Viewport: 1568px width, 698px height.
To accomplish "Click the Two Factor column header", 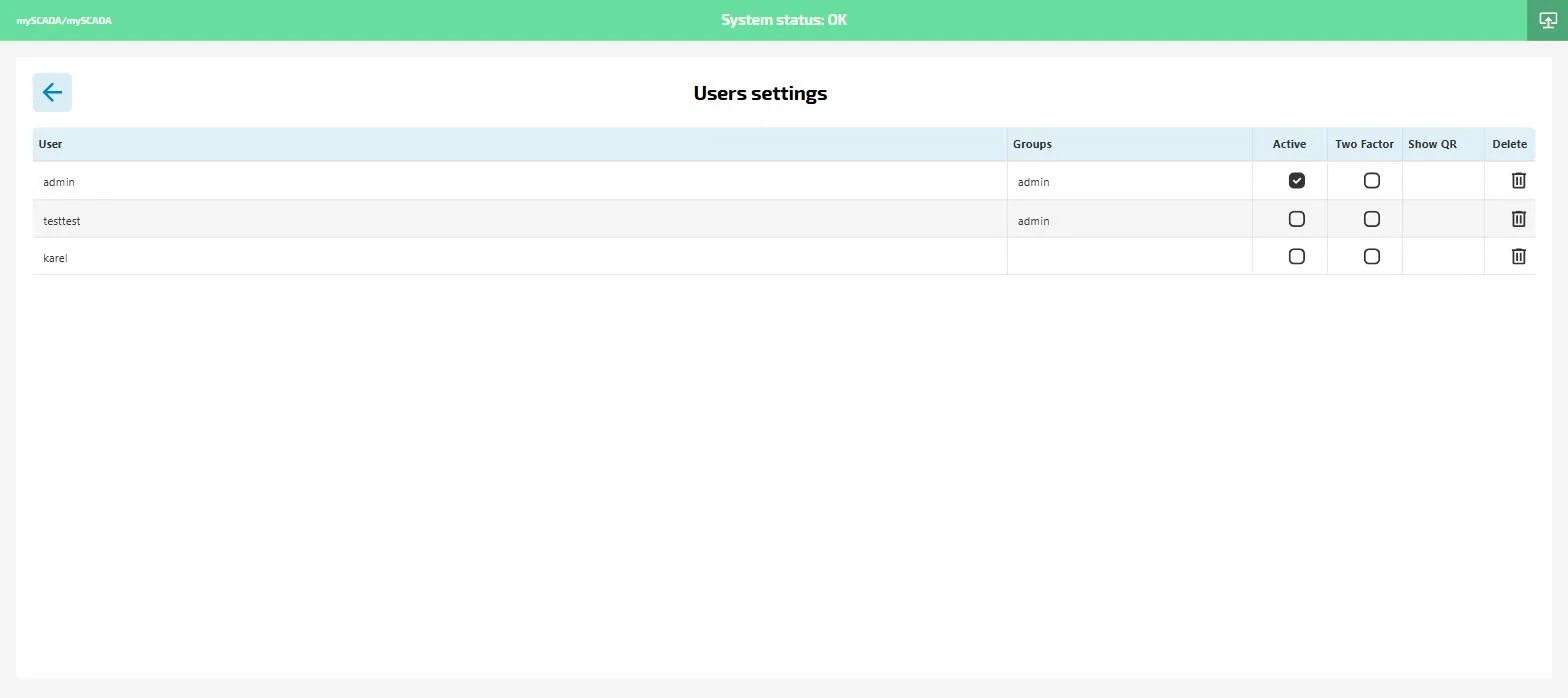I will [1365, 144].
